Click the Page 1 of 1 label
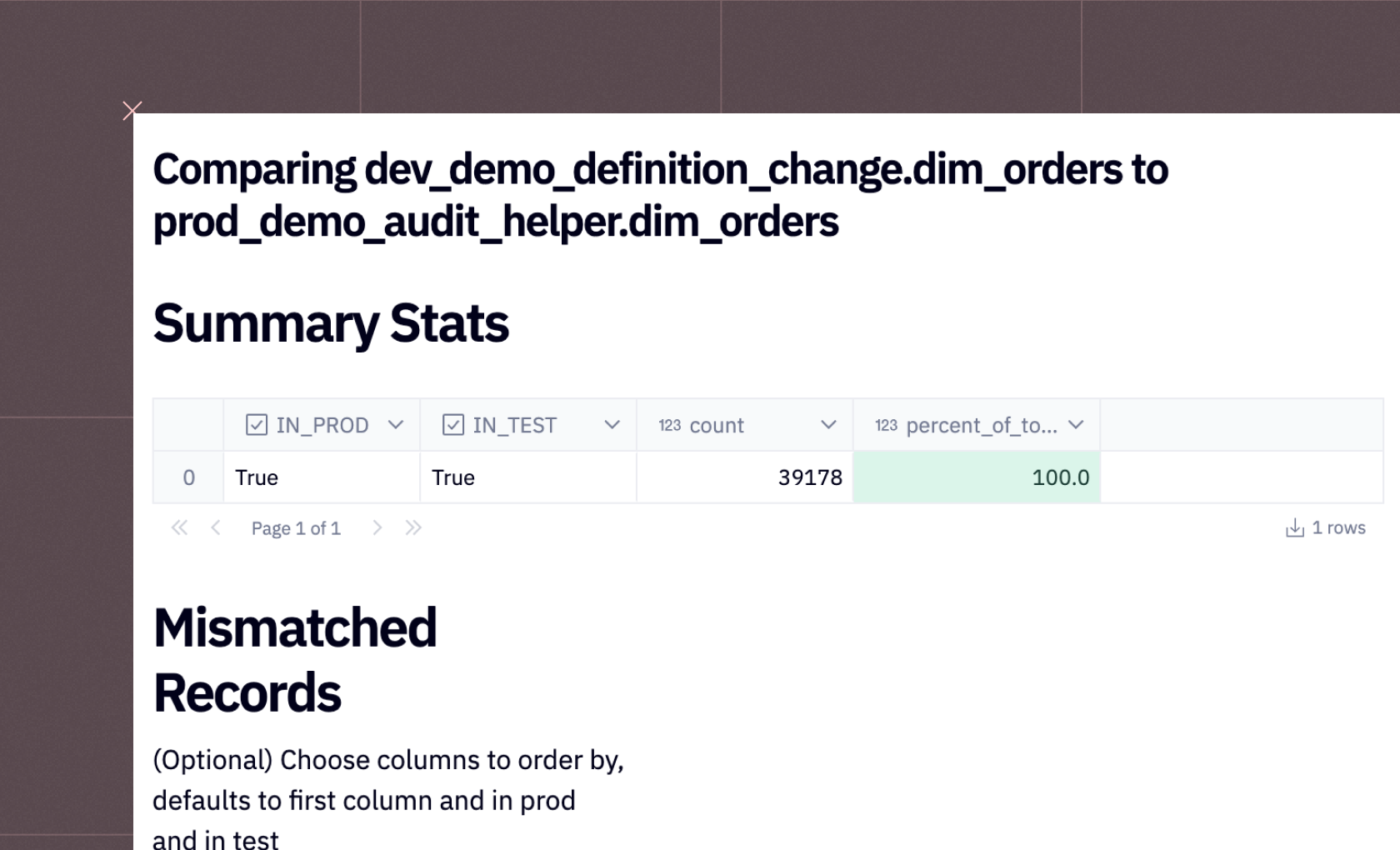The image size is (1400, 850). pos(296,527)
